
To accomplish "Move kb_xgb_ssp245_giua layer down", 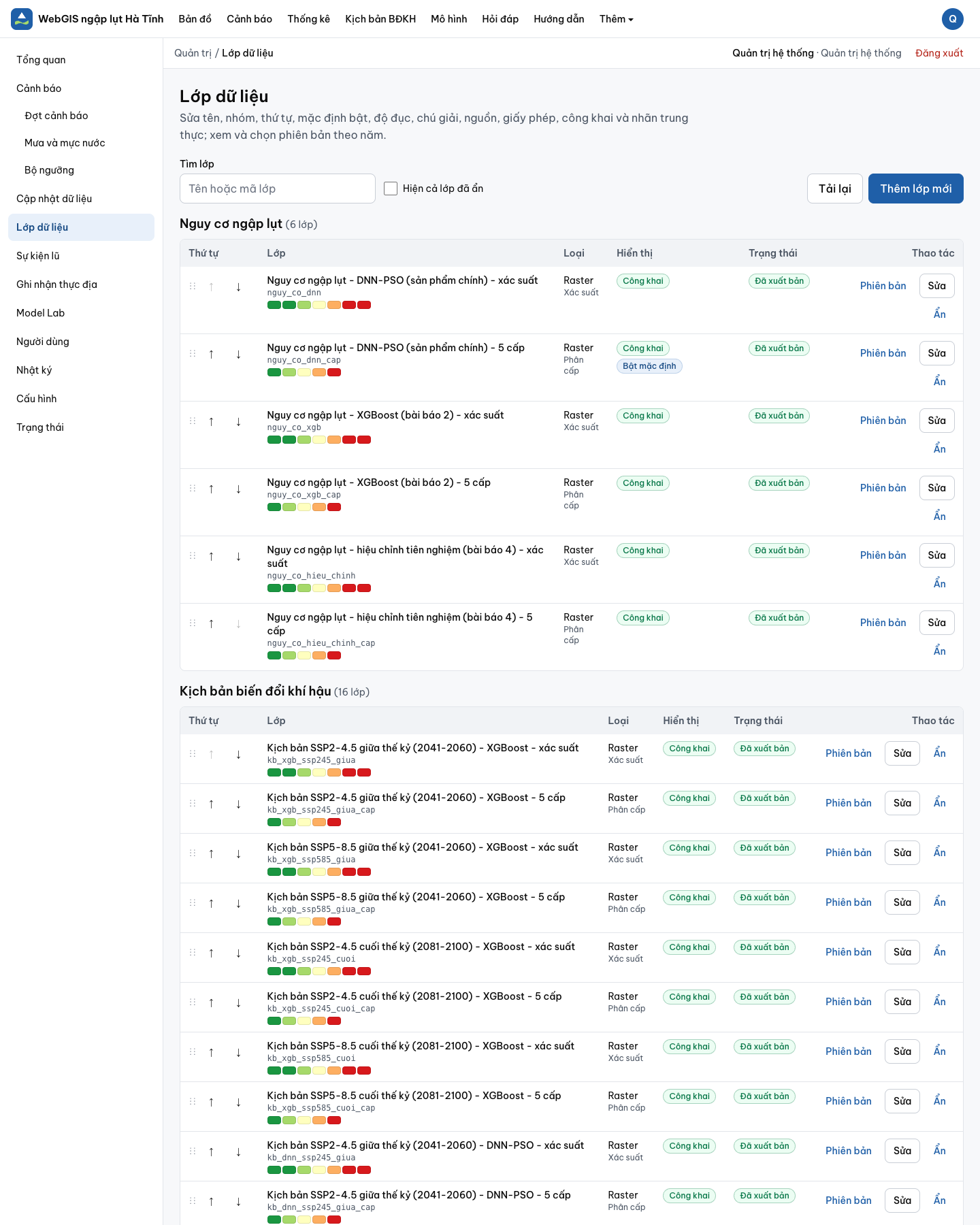I will pos(238,754).
